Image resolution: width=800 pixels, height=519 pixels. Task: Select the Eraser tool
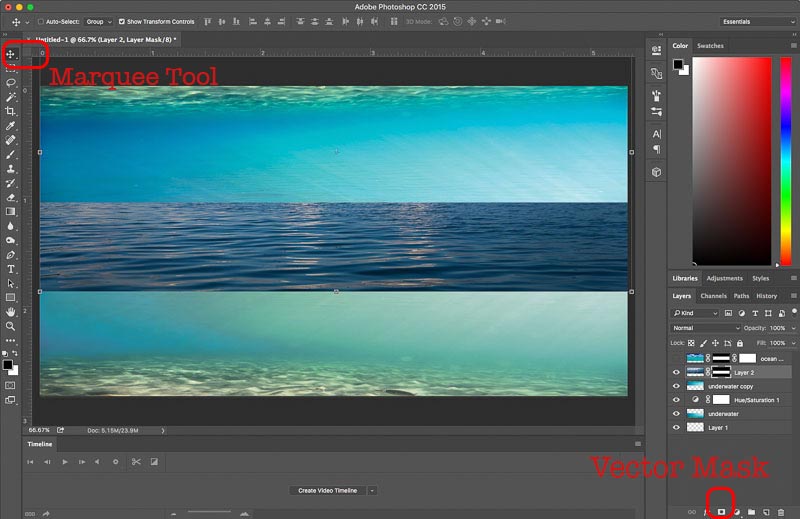point(10,197)
